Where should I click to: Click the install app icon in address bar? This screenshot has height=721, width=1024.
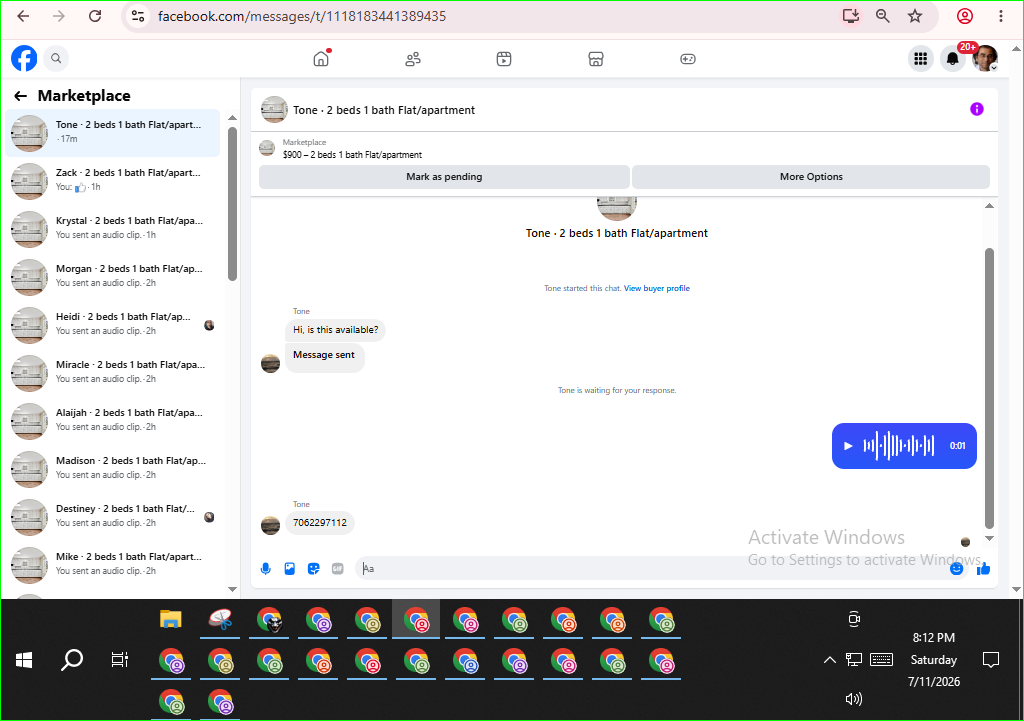[x=850, y=16]
